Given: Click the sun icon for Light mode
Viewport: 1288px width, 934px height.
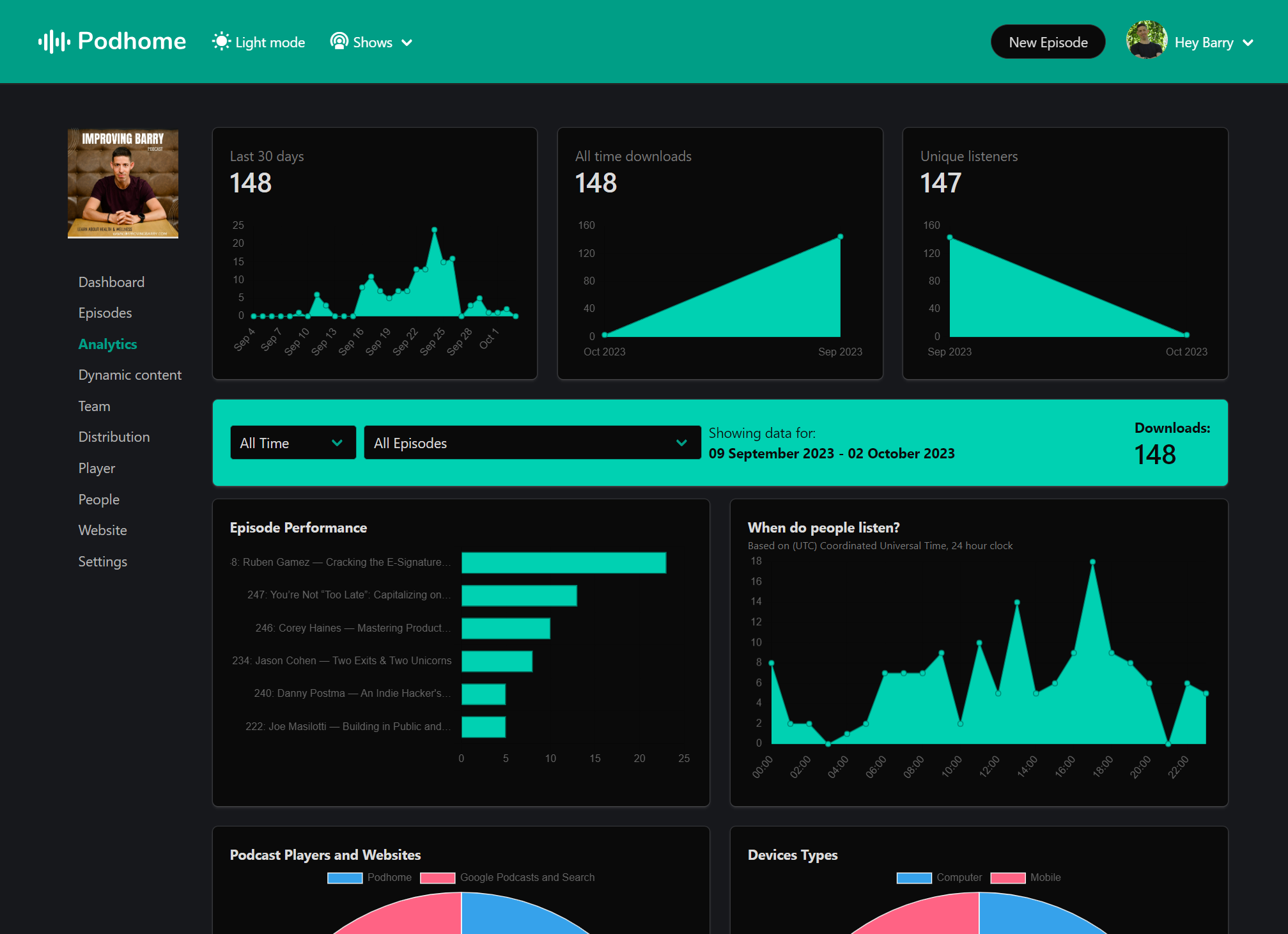Looking at the screenshot, I should coord(221,42).
